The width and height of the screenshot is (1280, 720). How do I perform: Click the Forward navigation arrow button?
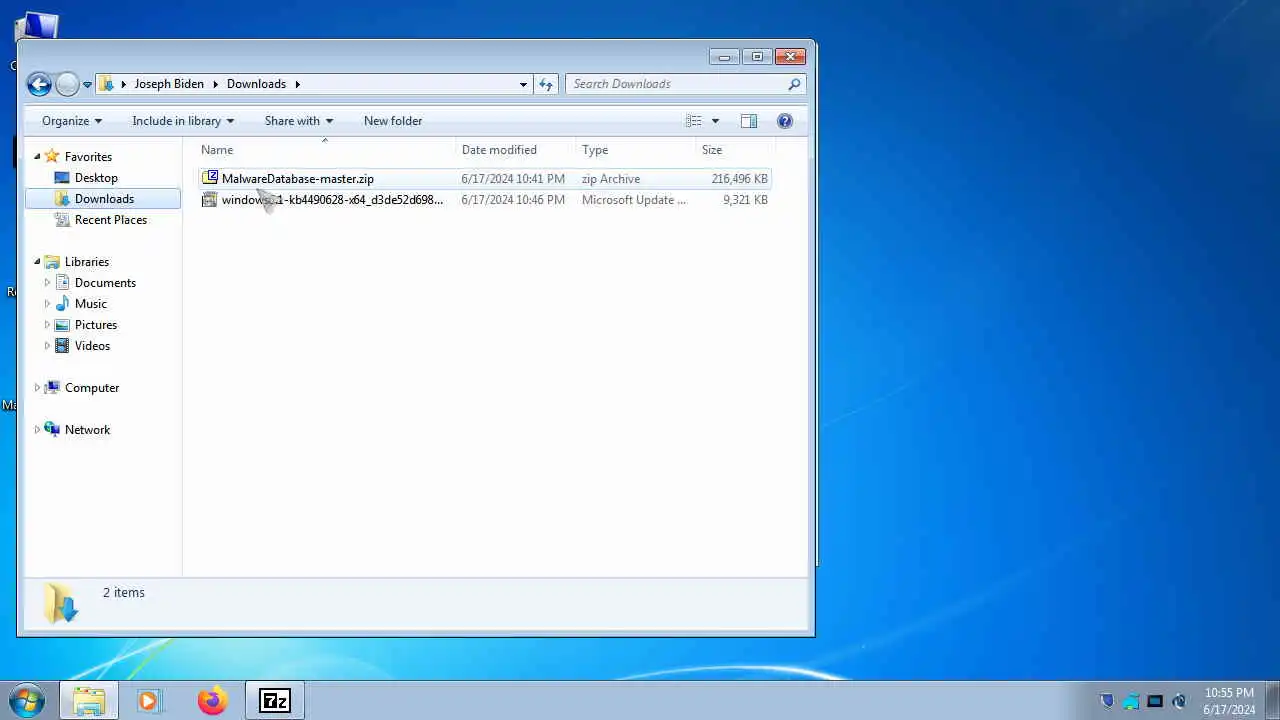click(x=67, y=84)
